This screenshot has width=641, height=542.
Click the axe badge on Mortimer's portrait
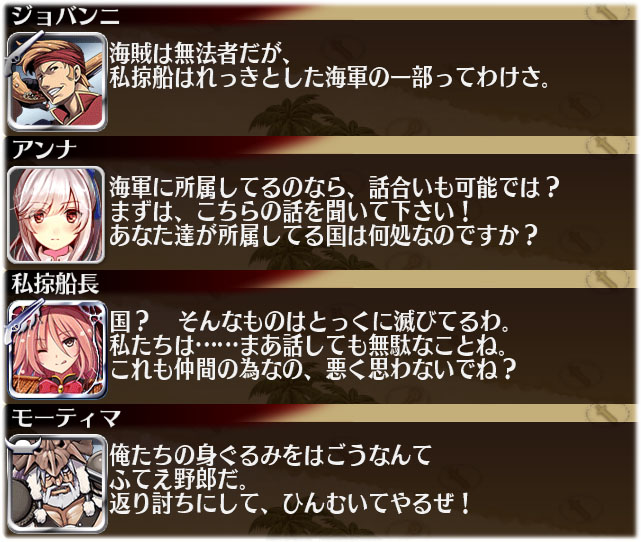click(x=25, y=445)
